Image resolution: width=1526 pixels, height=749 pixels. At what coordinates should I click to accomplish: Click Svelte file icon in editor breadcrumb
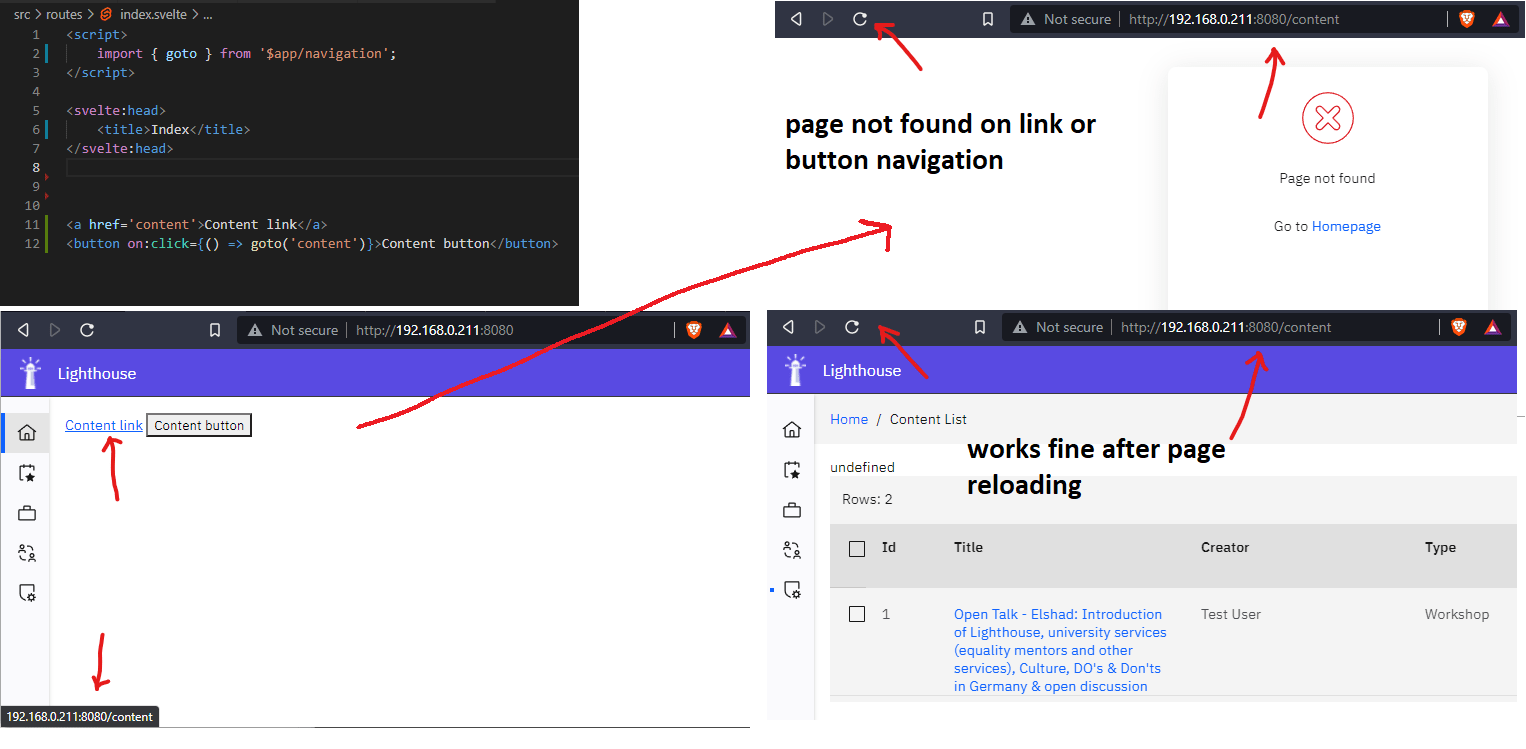pyautogui.click(x=106, y=15)
